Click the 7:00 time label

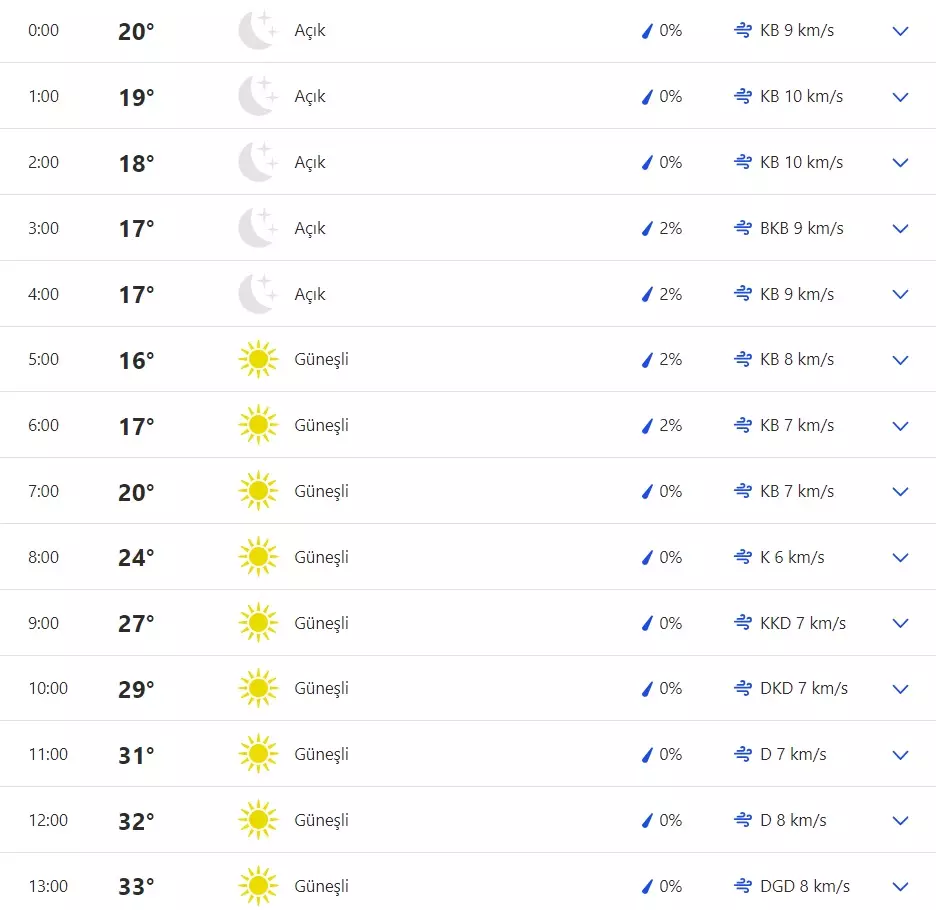coord(44,491)
